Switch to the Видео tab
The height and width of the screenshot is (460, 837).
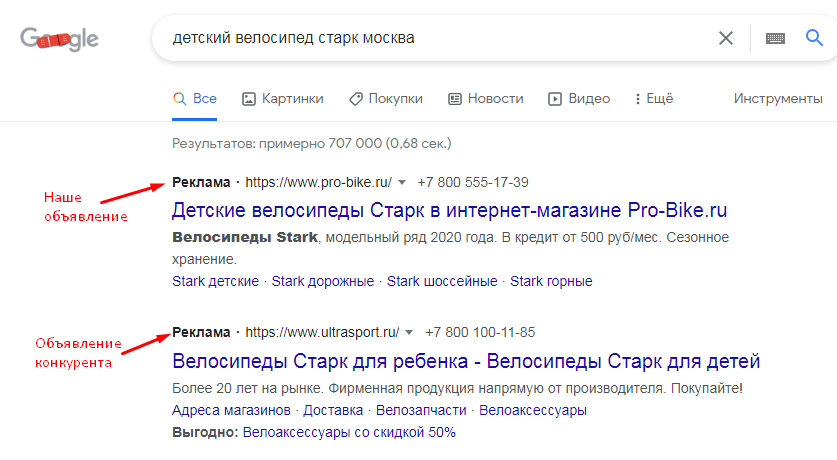(x=579, y=99)
